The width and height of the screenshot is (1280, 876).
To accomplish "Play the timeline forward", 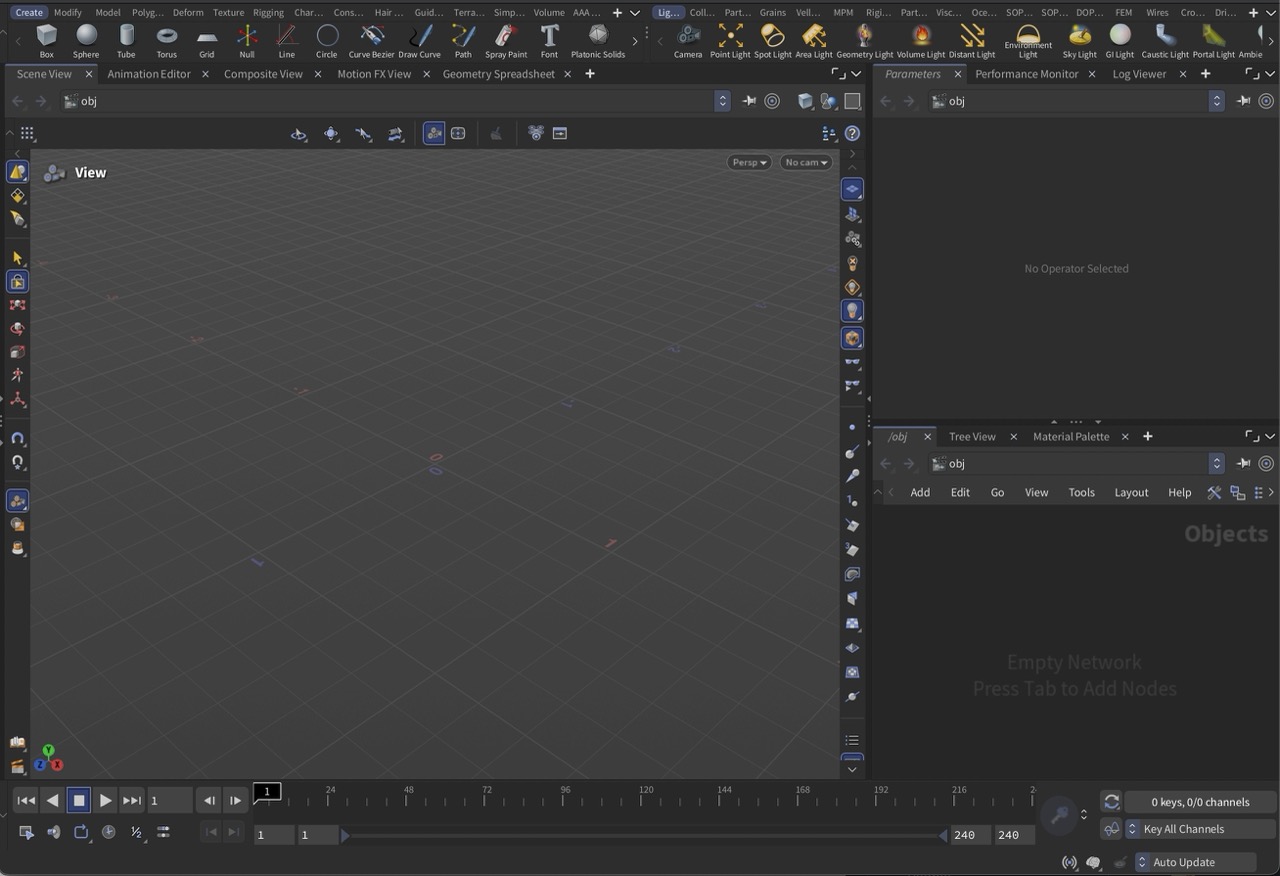I will pos(105,800).
